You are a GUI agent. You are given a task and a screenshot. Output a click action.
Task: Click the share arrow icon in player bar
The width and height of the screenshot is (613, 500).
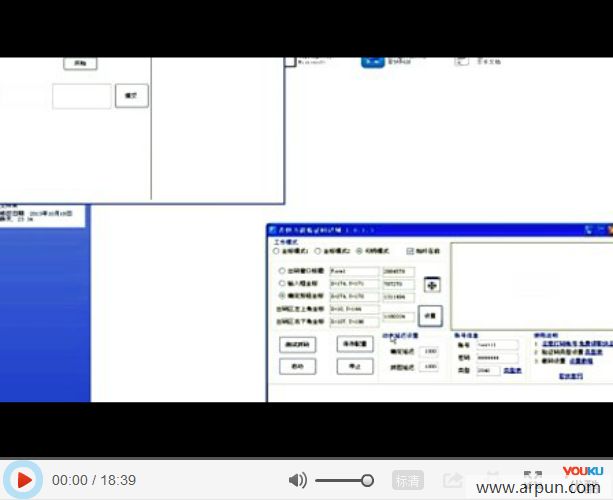point(452,480)
